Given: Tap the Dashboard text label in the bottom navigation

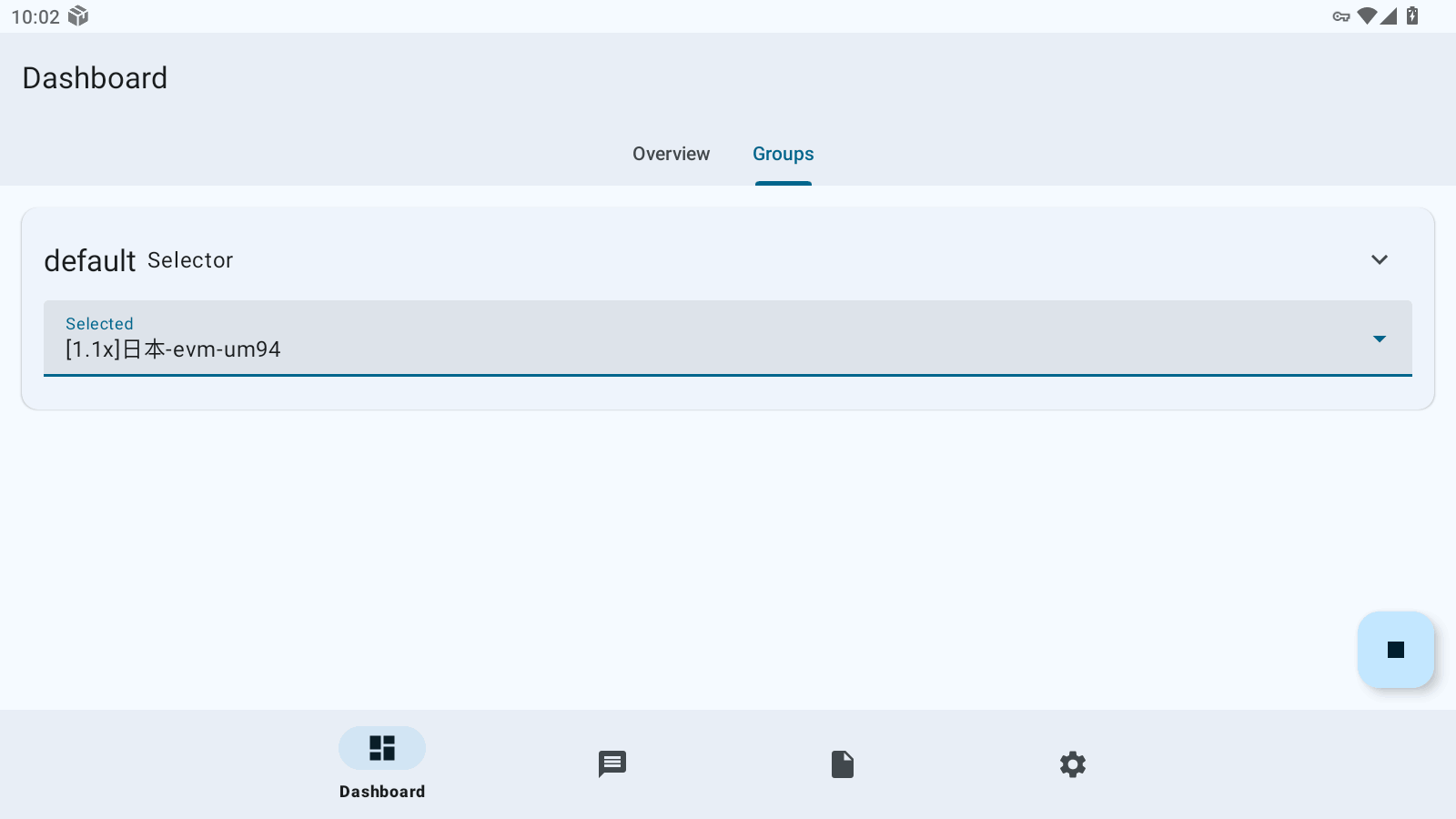Looking at the screenshot, I should pyautogui.click(x=382, y=792).
